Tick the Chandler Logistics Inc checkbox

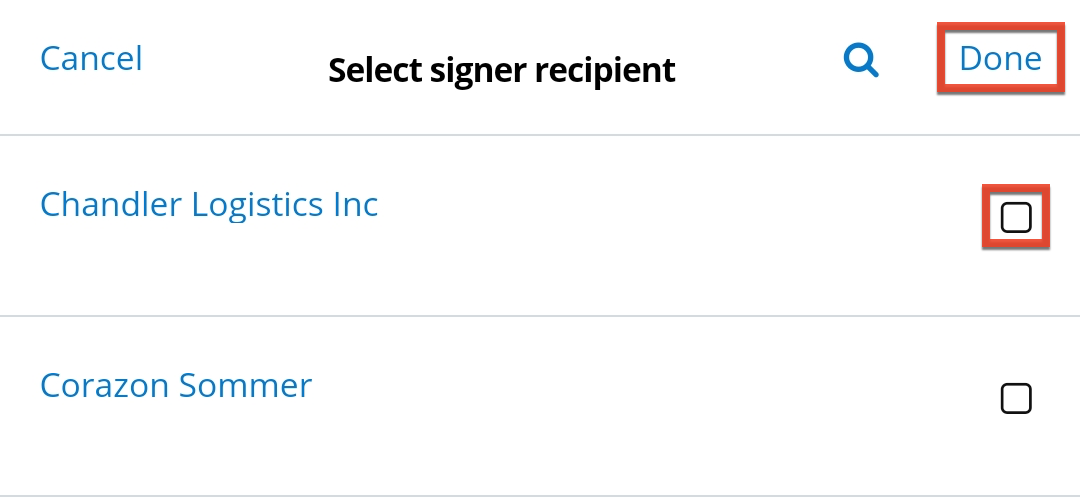point(1016,217)
